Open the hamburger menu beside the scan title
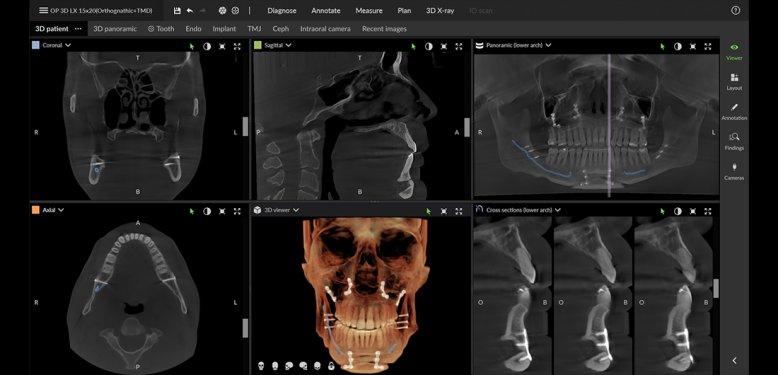The height and width of the screenshot is (375, 778). (x=44, y=10)
